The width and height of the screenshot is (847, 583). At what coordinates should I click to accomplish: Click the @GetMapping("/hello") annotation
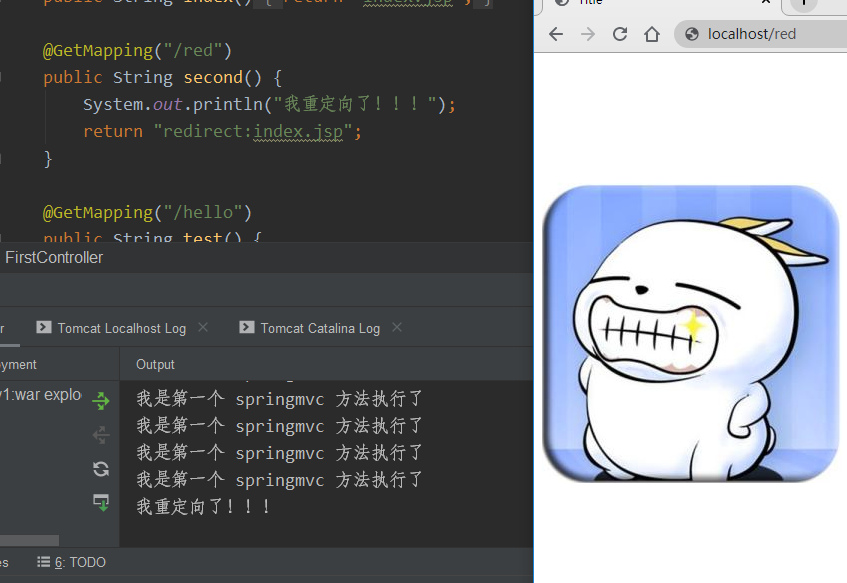(147, 212)
